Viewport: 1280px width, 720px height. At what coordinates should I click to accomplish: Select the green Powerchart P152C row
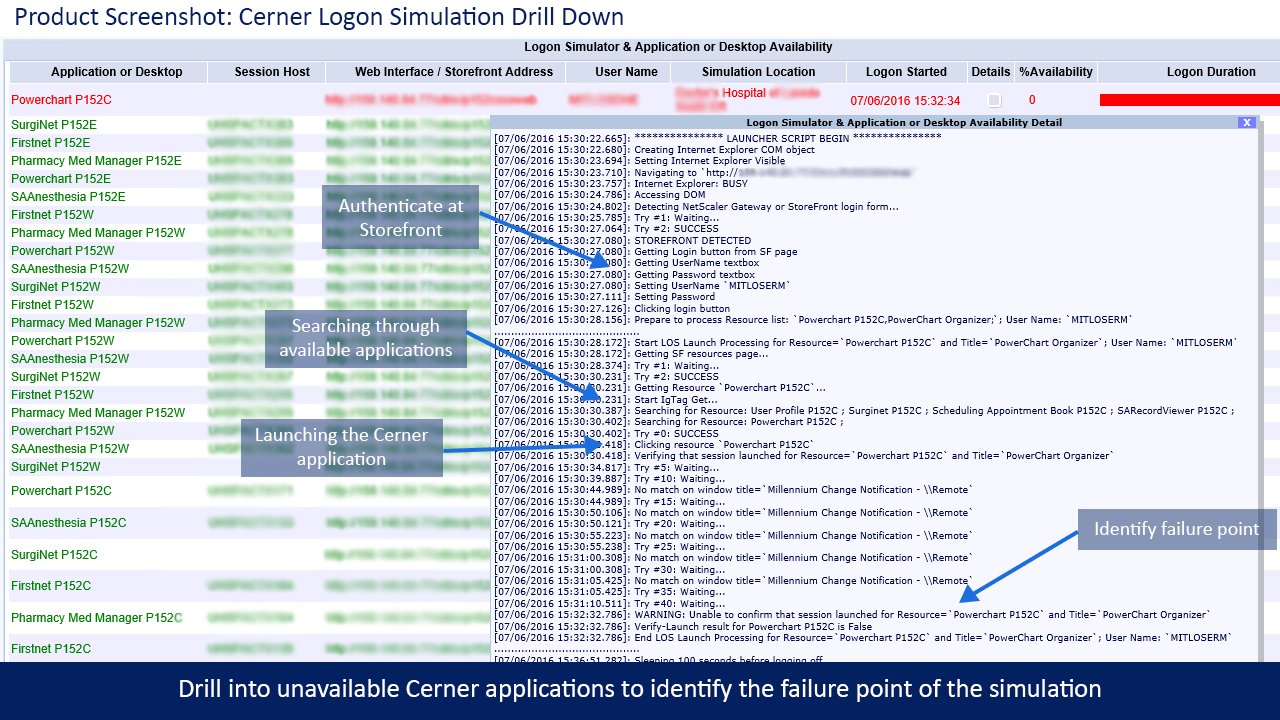coord(61,491)
